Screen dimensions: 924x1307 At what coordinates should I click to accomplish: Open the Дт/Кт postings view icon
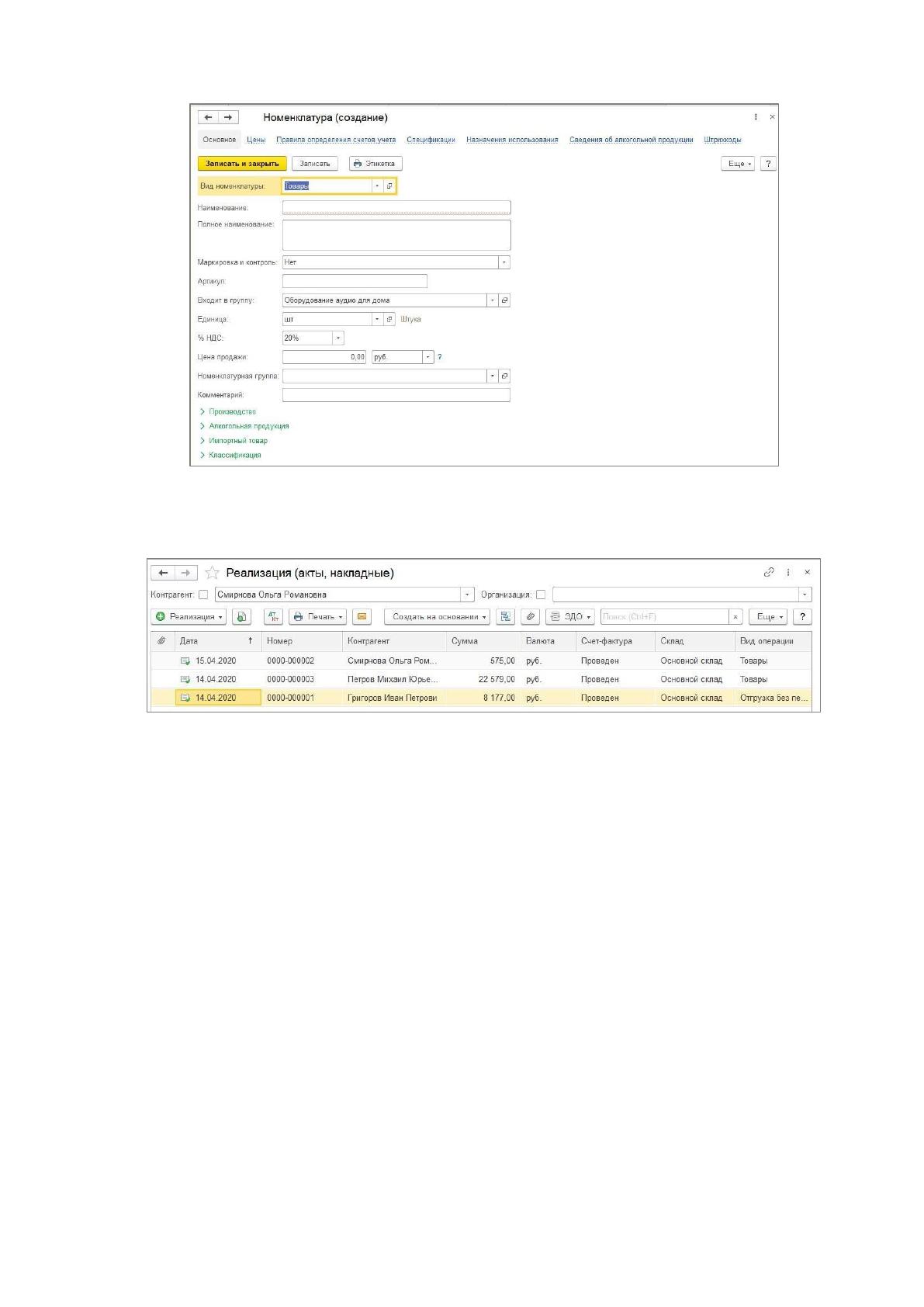click(x=274, y=616)
